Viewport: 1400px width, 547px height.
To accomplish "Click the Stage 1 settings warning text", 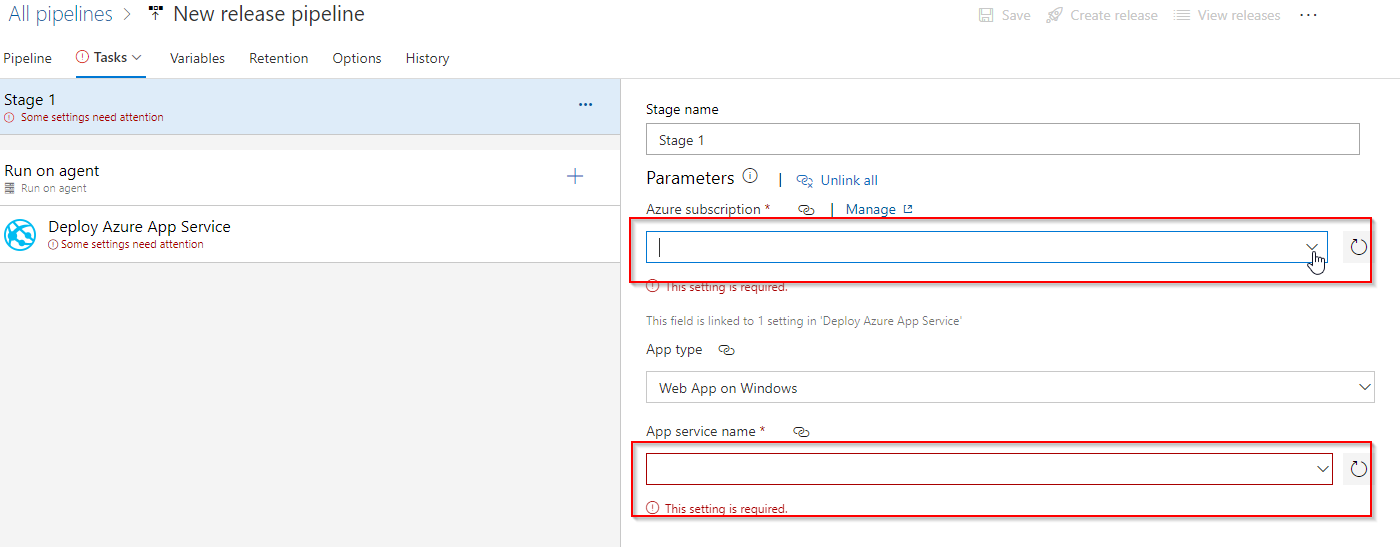I will tap(92, 117).
